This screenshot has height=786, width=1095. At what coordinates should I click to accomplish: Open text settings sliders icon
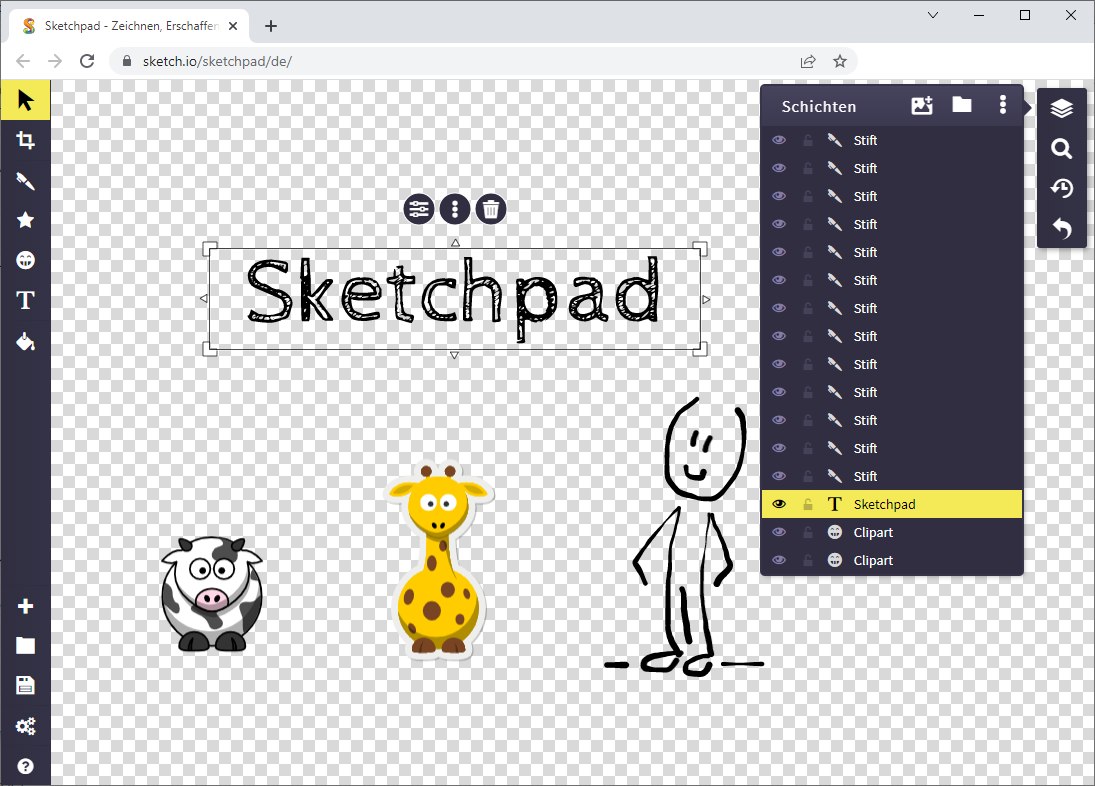pos(419,209)
